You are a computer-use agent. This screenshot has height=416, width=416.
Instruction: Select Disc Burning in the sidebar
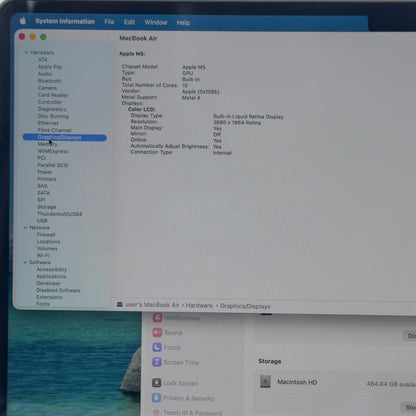point(53,116)
